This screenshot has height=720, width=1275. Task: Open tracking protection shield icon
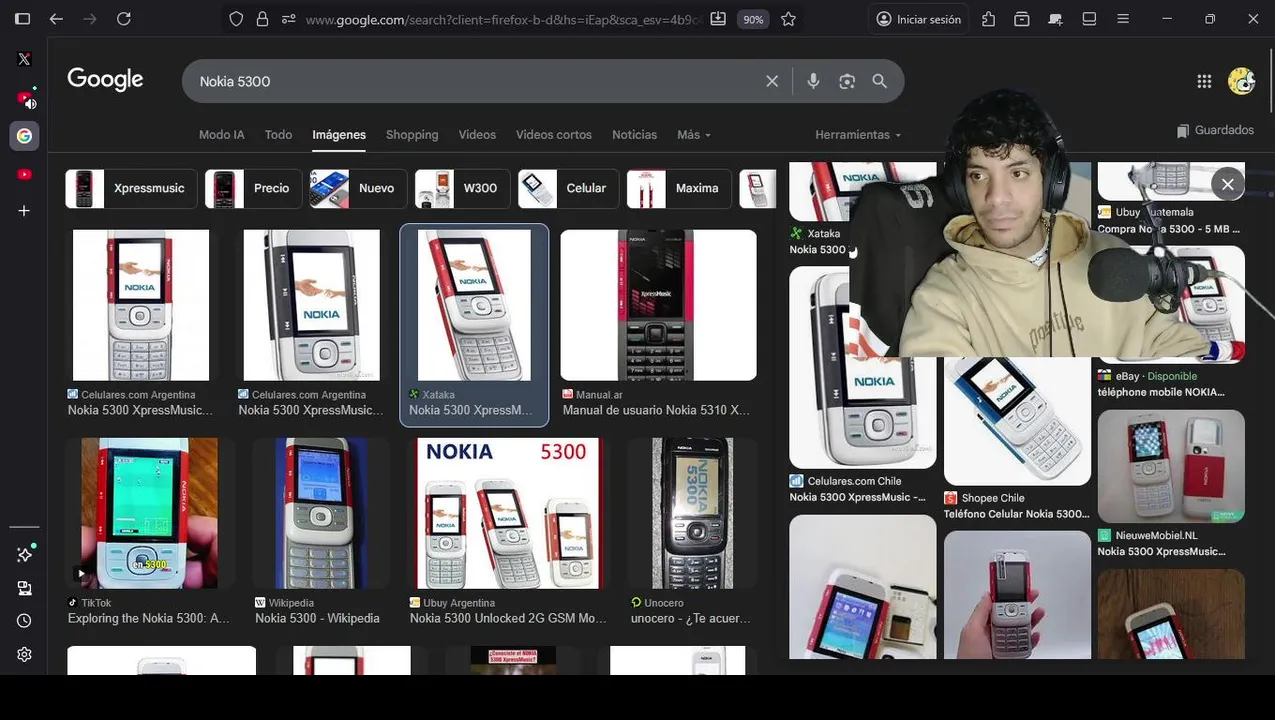[236, 19]
